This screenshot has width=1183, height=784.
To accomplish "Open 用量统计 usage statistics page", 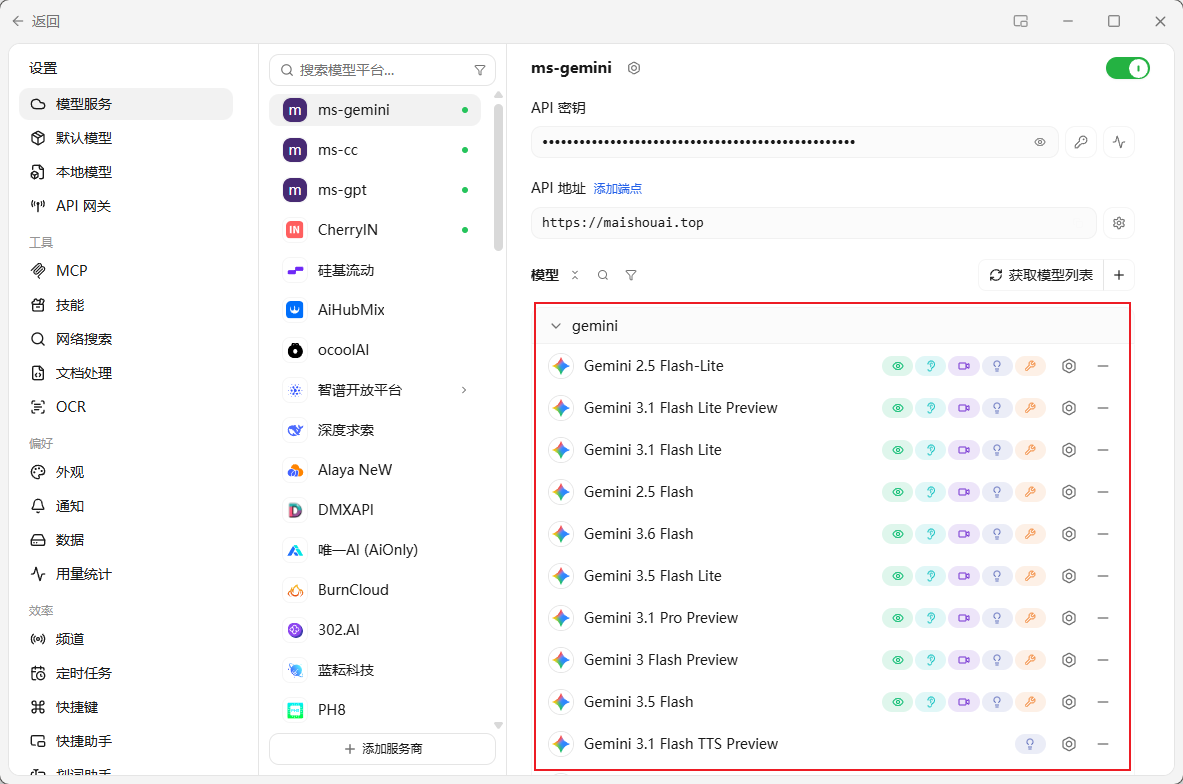I will click(x=126, y=574).
